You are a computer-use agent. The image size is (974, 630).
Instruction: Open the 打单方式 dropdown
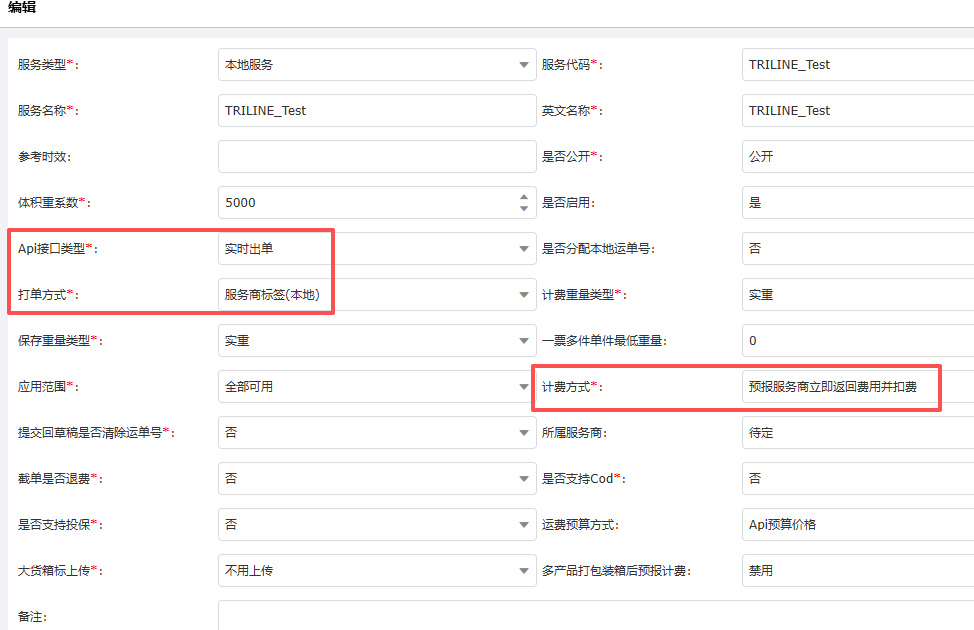point(377,295)
